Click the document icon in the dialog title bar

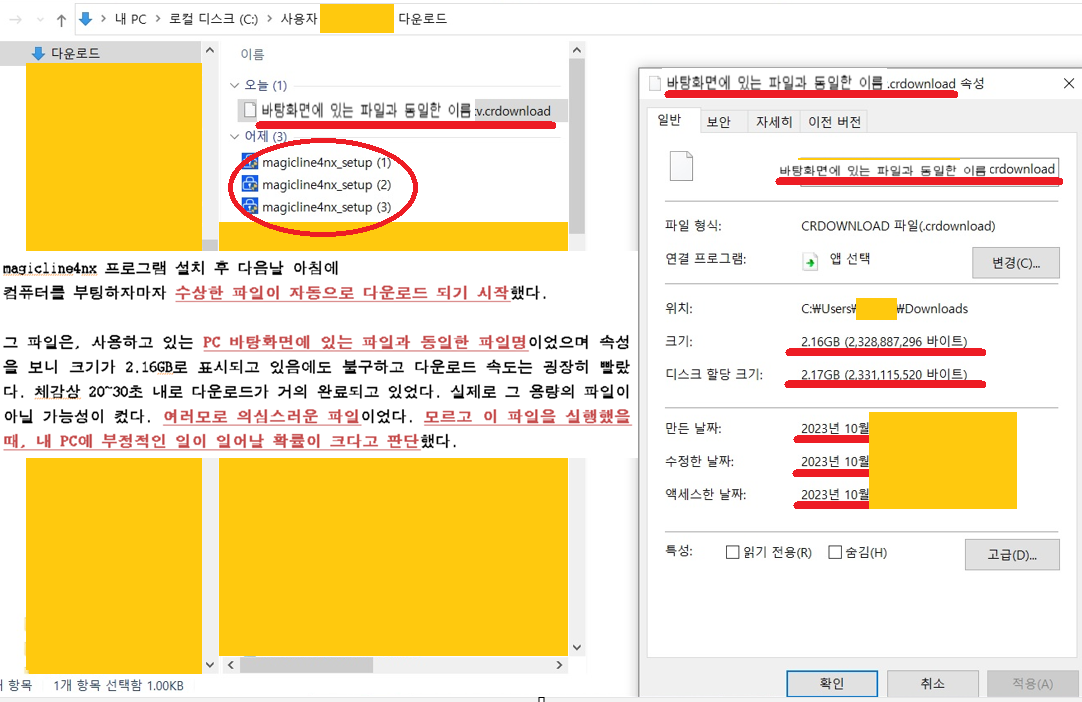coord(655,83)
